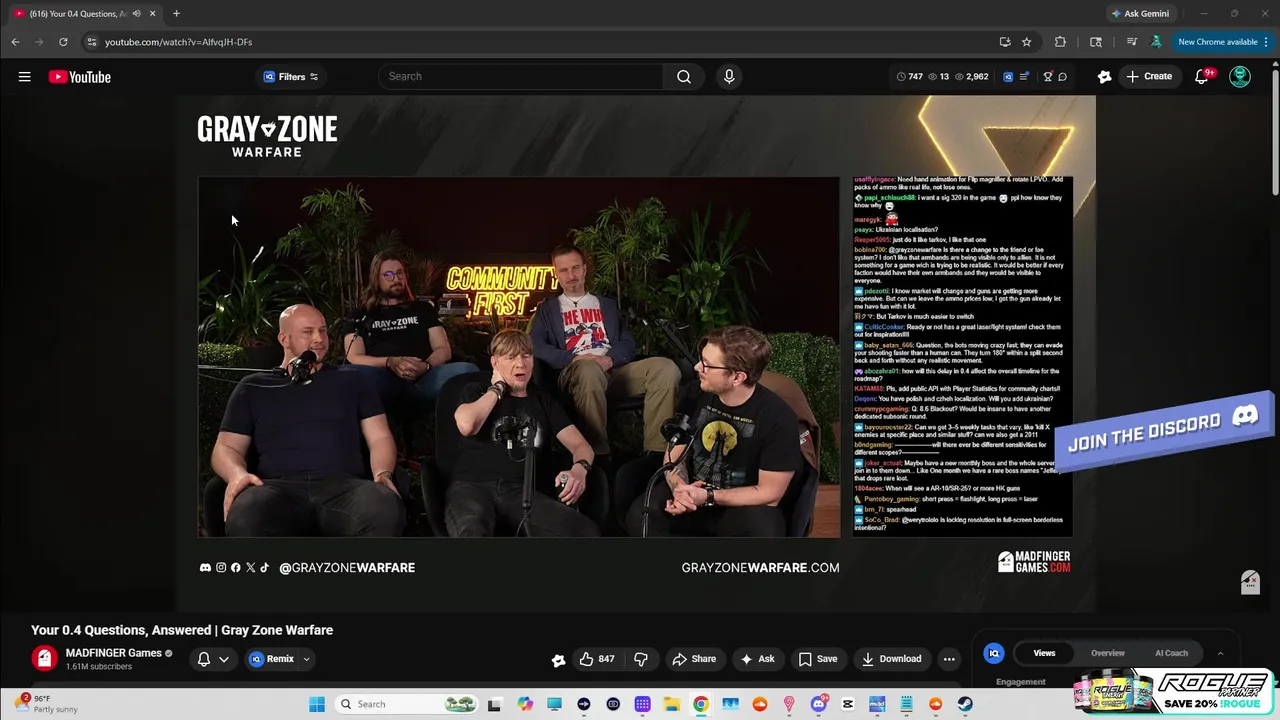The image size is (1280, 720).
Task: Open Discord from the taskbar
Action: 819,704
